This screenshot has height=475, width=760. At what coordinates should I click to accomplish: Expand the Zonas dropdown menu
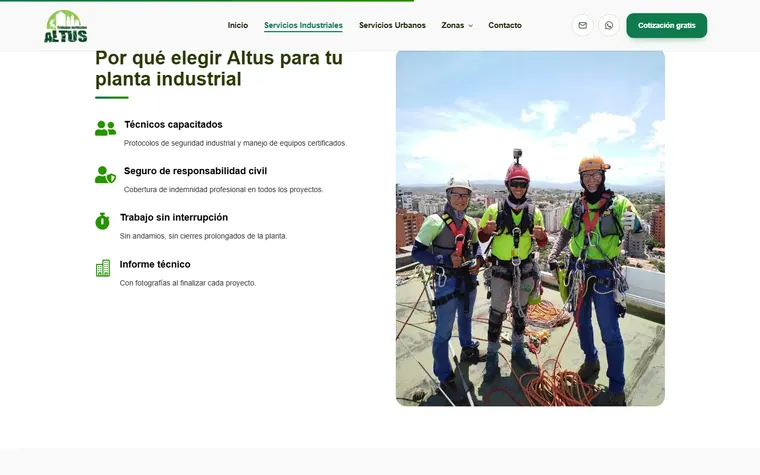(x=457, y=25)
